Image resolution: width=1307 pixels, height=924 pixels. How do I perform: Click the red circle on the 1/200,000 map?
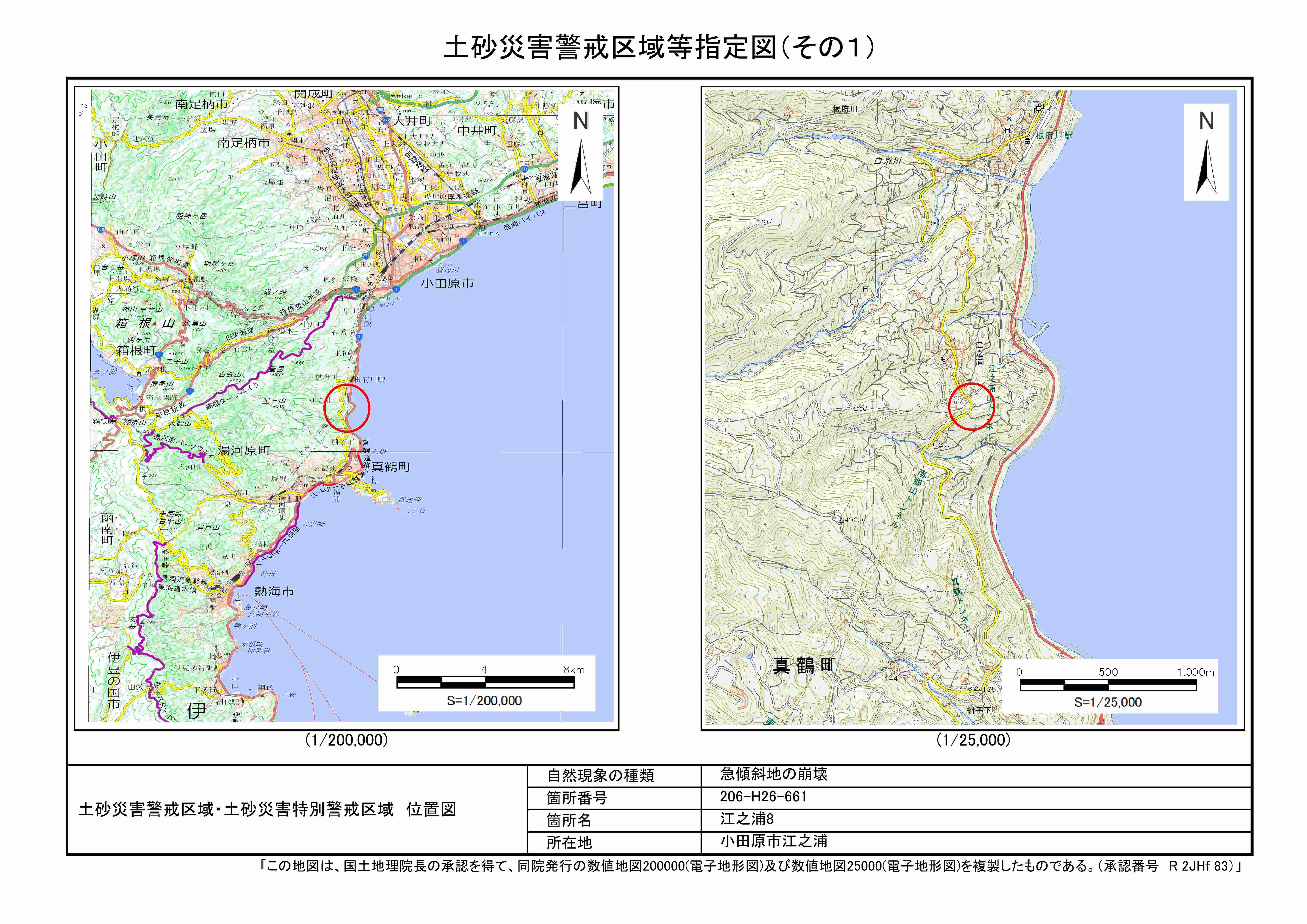(x=347, y=408)
